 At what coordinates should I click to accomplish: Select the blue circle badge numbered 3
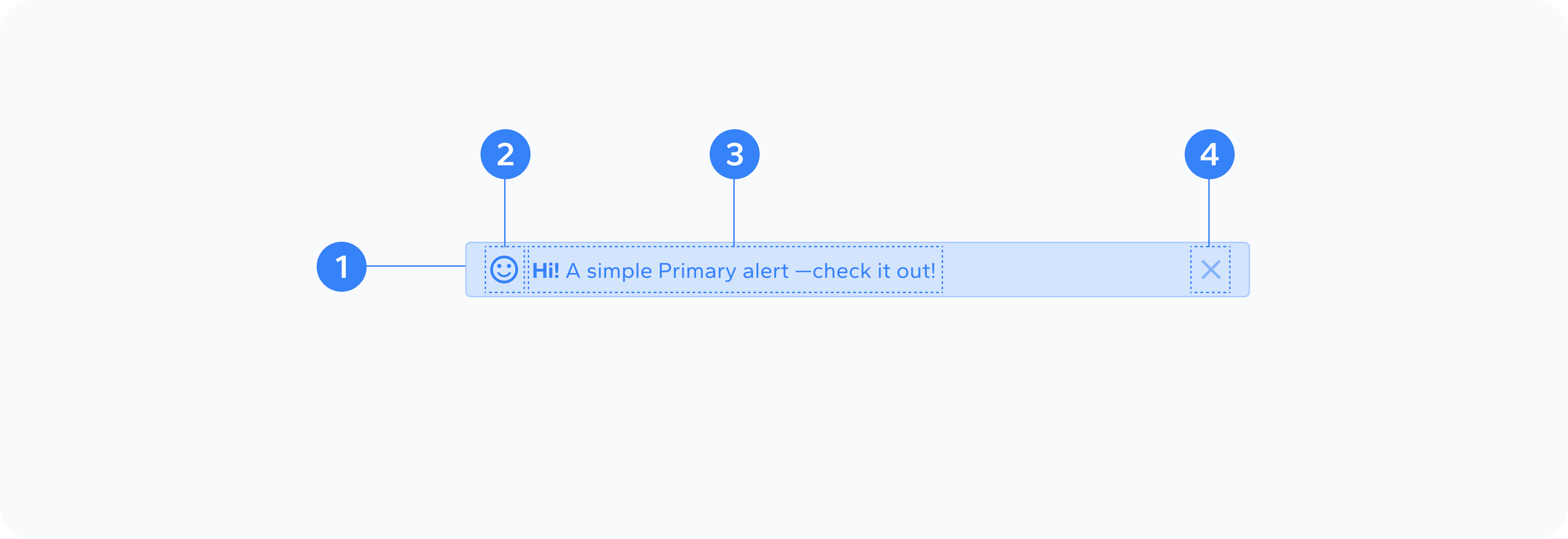click(735, 154)
